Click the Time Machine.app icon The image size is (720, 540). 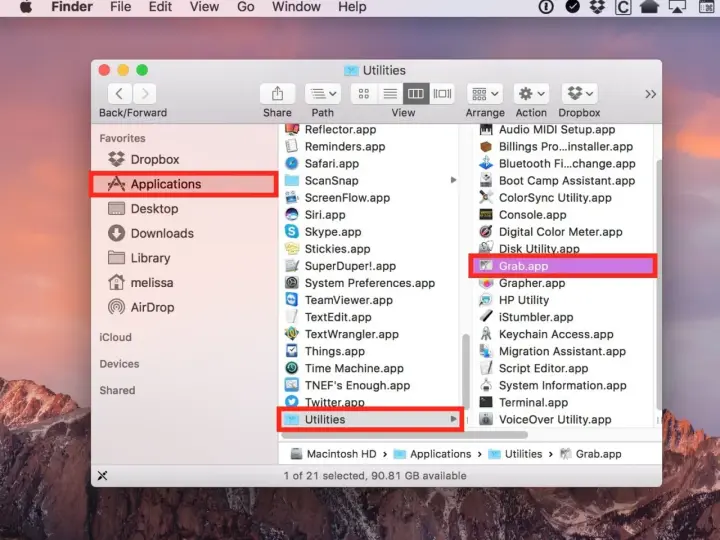click(x=292, y=368)
